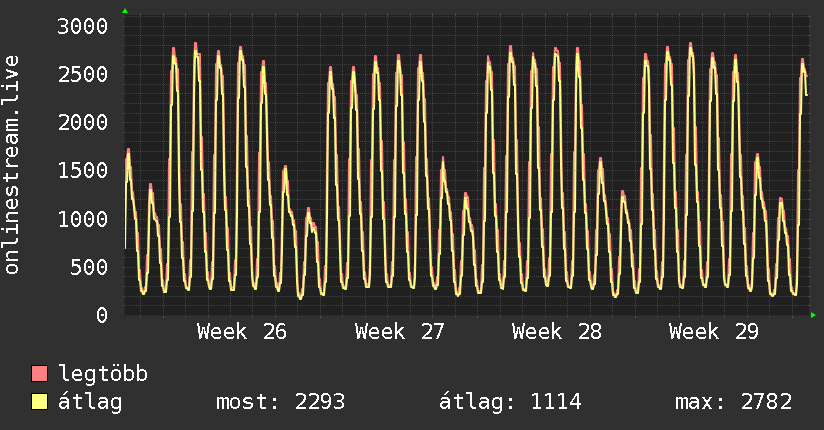Click the átlag: 1114 statistic
This screenshot has height=430, width=824.
click(x=510, y=402)
